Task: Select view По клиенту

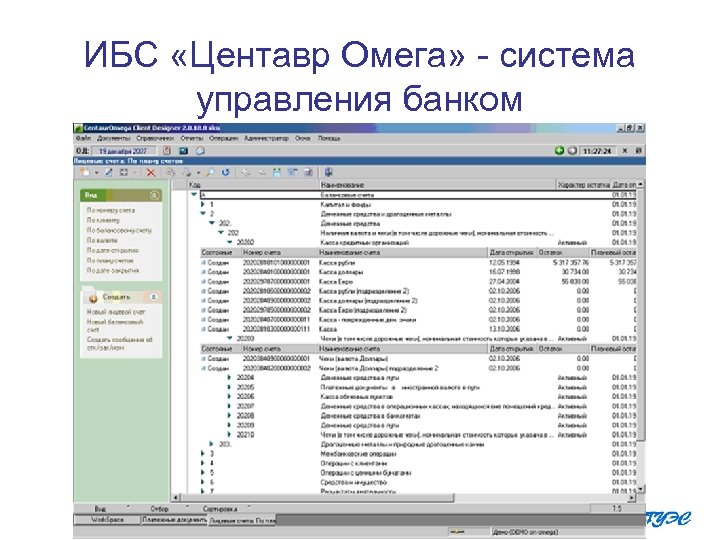Action: (x=103, y=220)
